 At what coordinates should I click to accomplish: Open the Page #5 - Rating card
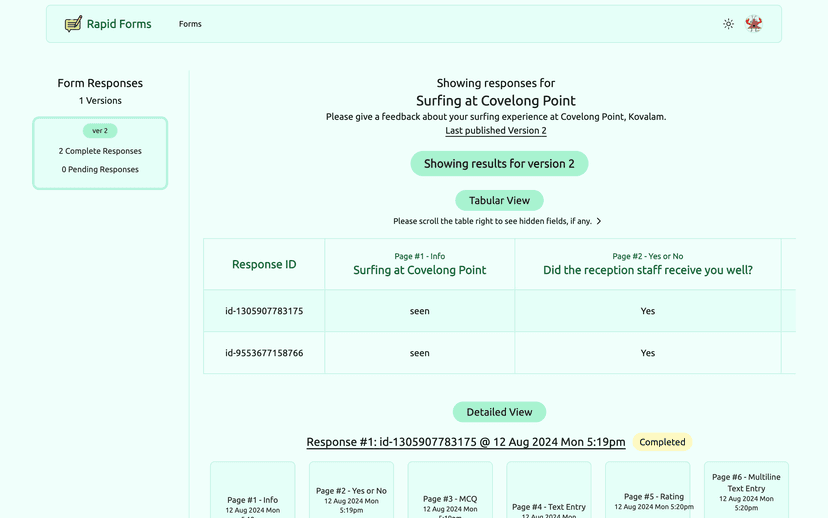(647, 490)
